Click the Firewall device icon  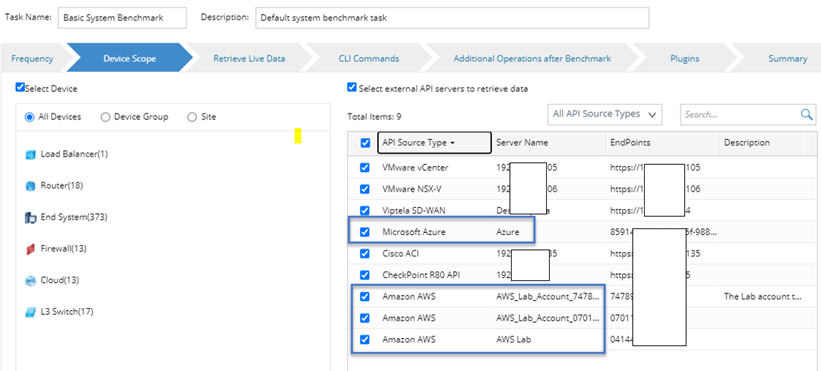pyautogui.click(x=30, y=249)
